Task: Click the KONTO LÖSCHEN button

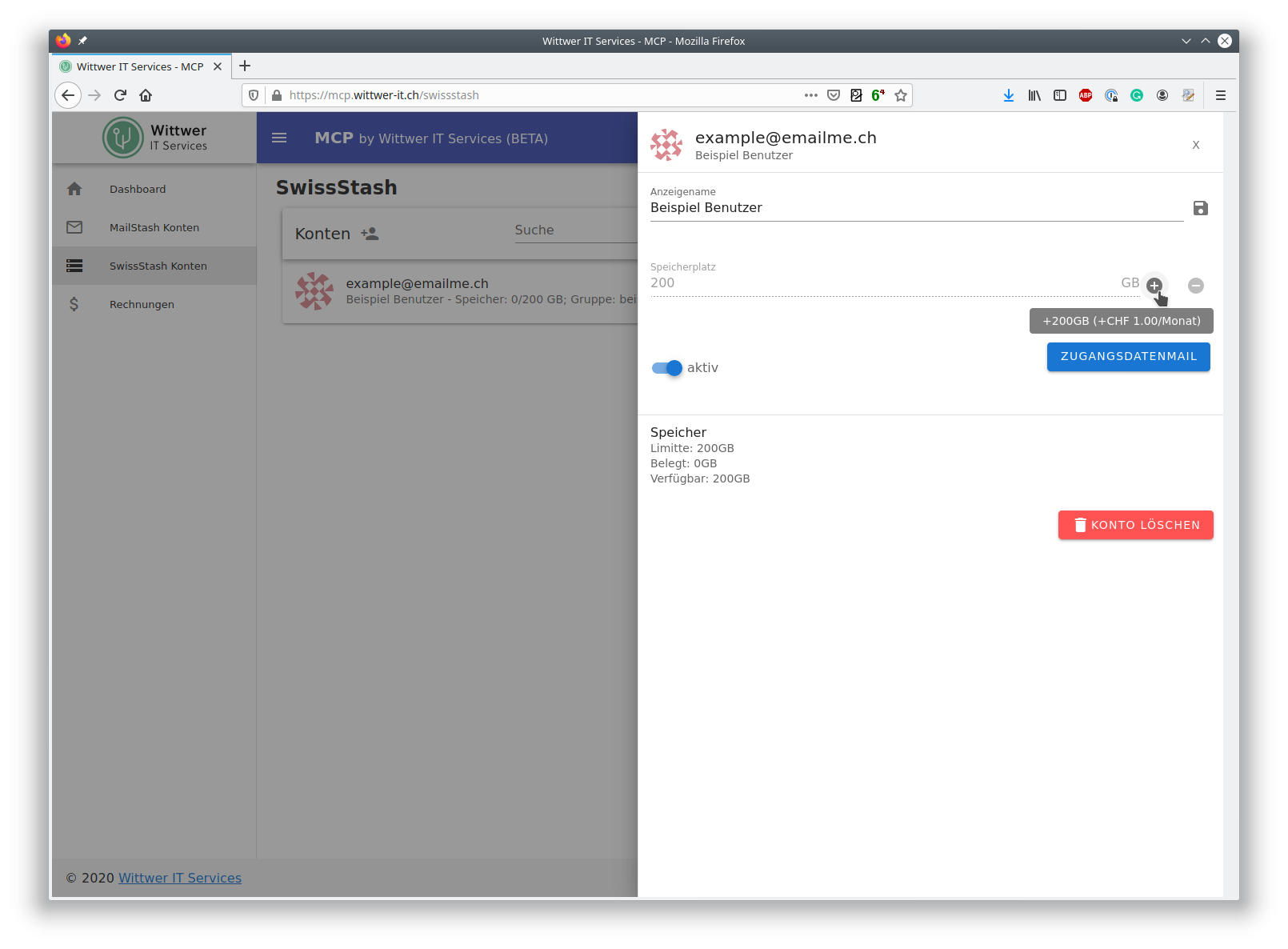Action: pos(1135,525)
